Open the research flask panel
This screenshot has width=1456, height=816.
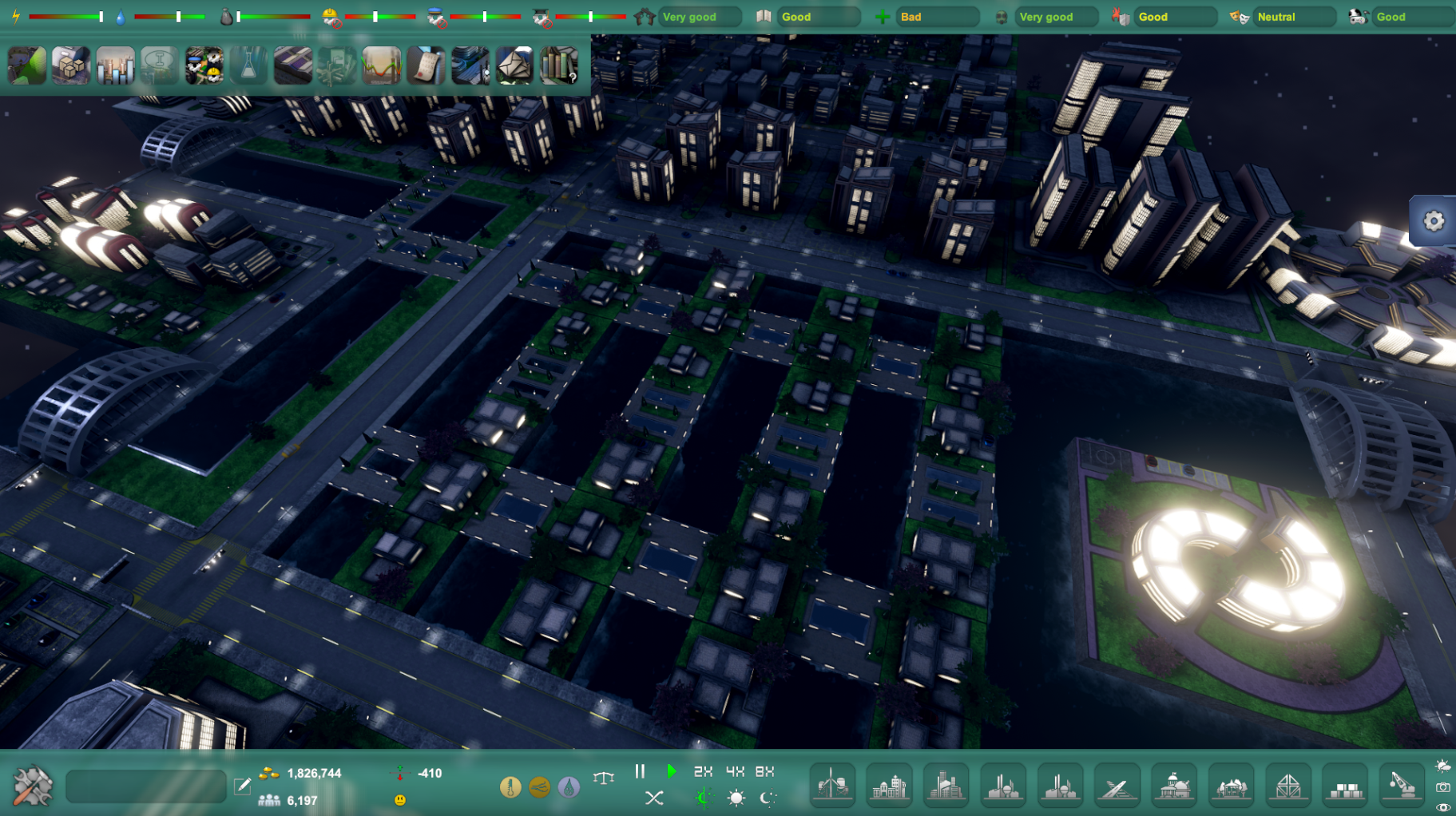click(x=248, y=65)
